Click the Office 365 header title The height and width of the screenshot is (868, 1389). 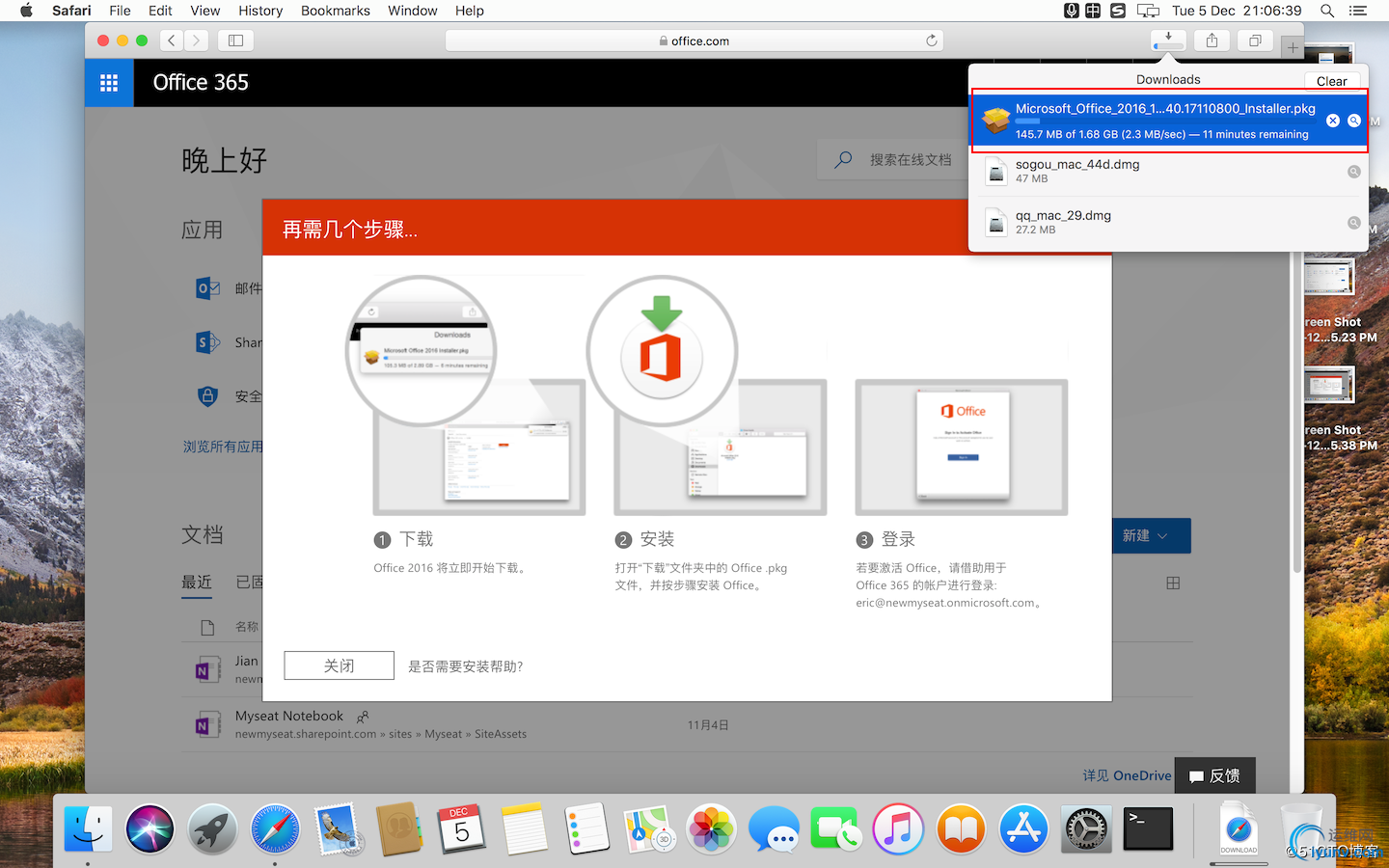click(201, 83)
